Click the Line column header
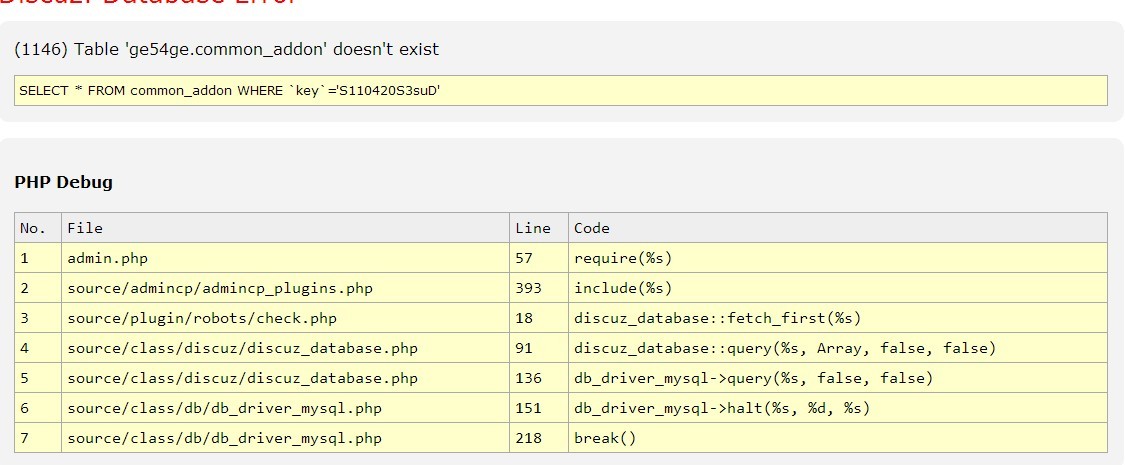This screenshot has height=465, width=1125. click(x=533, y=228)
